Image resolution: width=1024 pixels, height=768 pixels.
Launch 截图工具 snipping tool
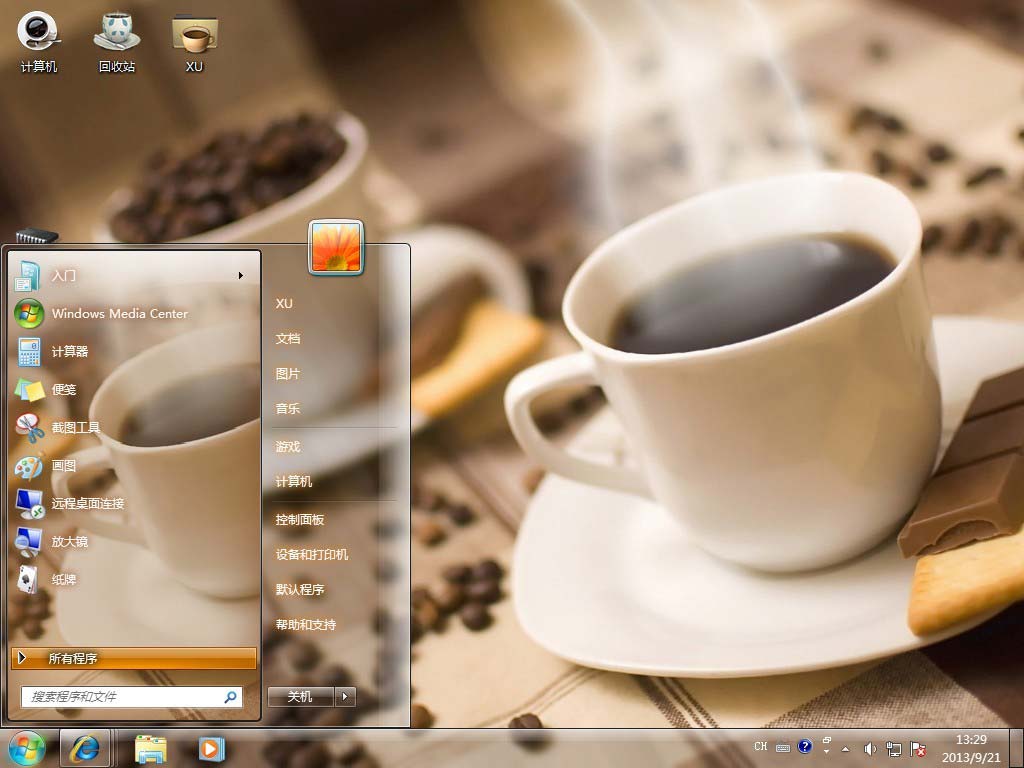(76, 427)
